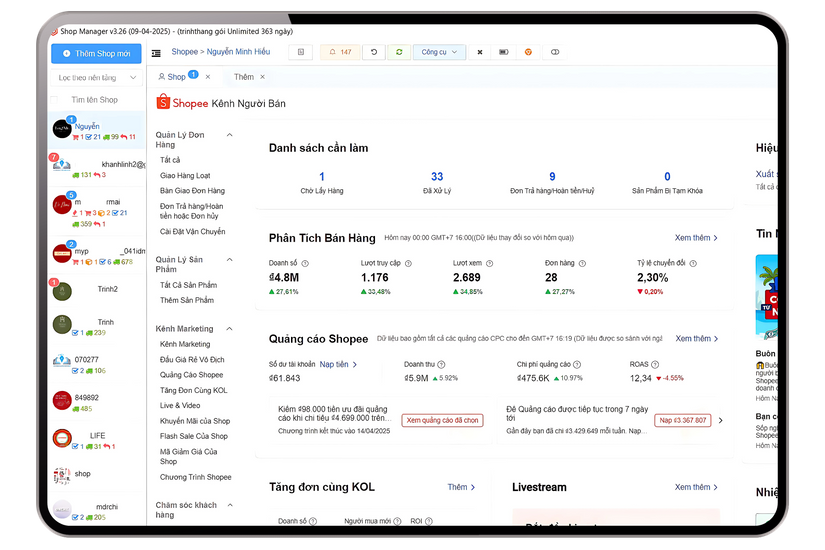825x550 pixels.
Task: Collapse the Kênh Marketing section
Action: point(229,328)
